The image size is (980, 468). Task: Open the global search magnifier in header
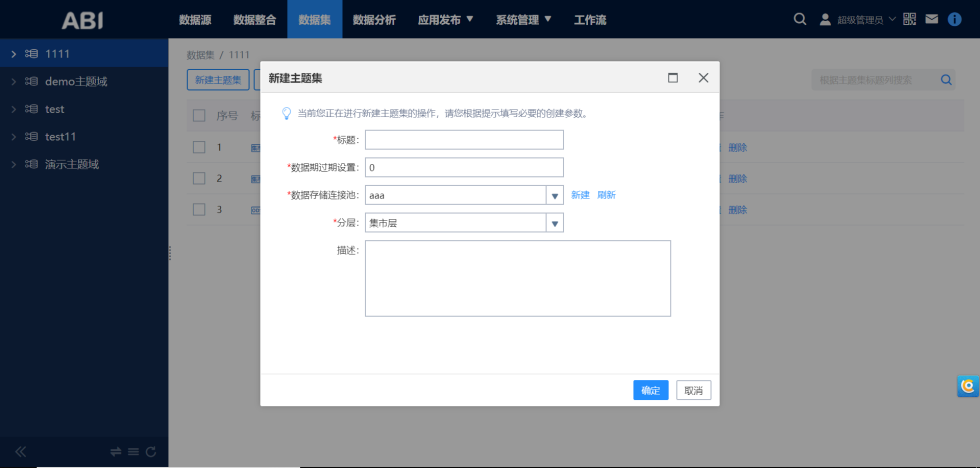click(x=799, y=19)
